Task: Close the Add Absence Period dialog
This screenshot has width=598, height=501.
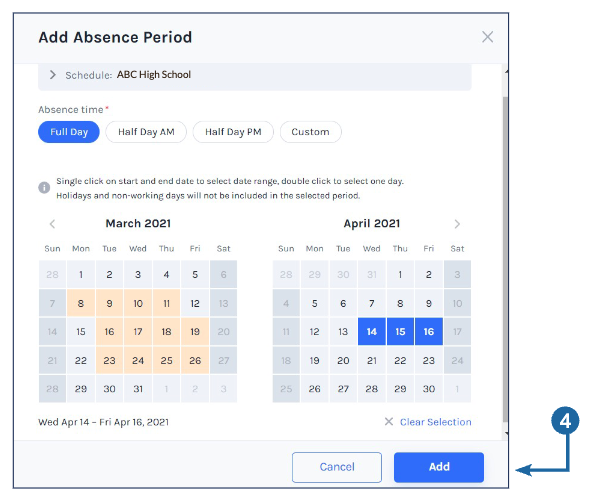Action: click(487, 37)
